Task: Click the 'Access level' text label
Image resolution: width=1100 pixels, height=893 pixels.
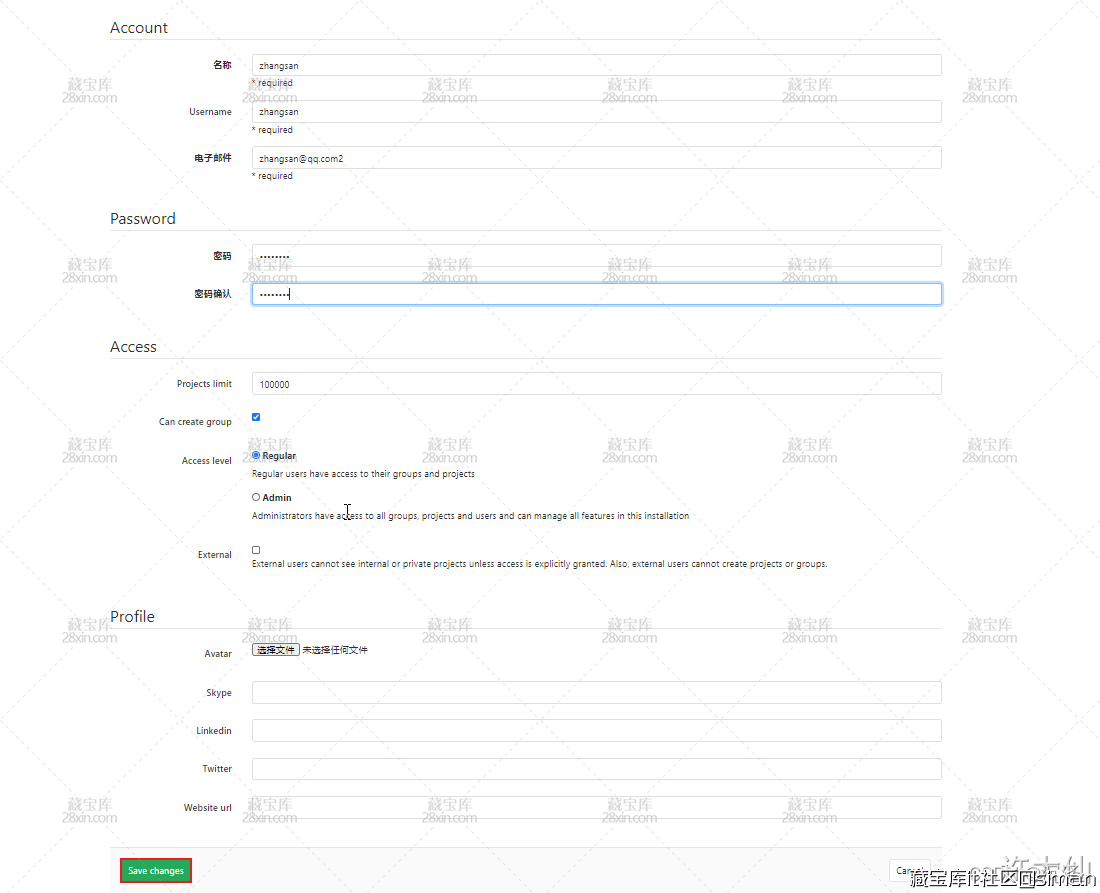Action: coord(206,461)
